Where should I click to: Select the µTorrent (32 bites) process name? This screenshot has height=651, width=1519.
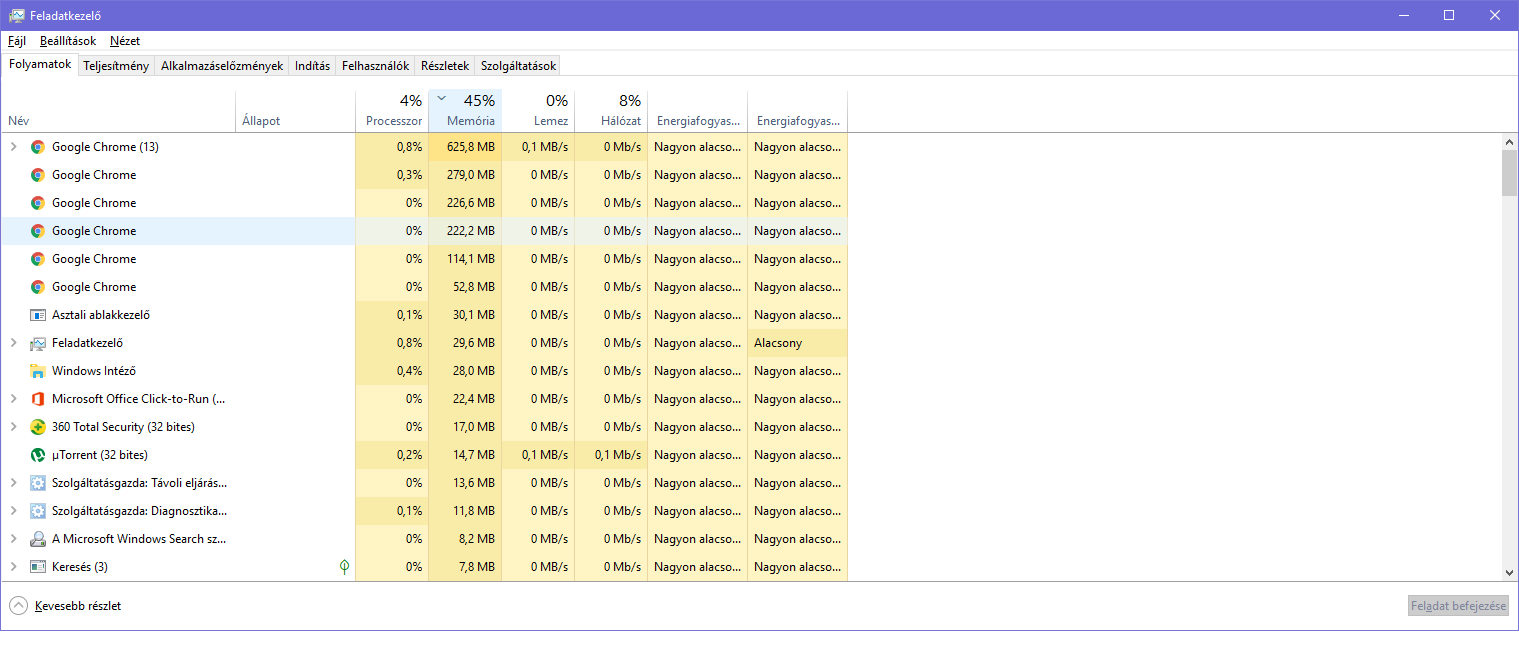pos(100,455)
